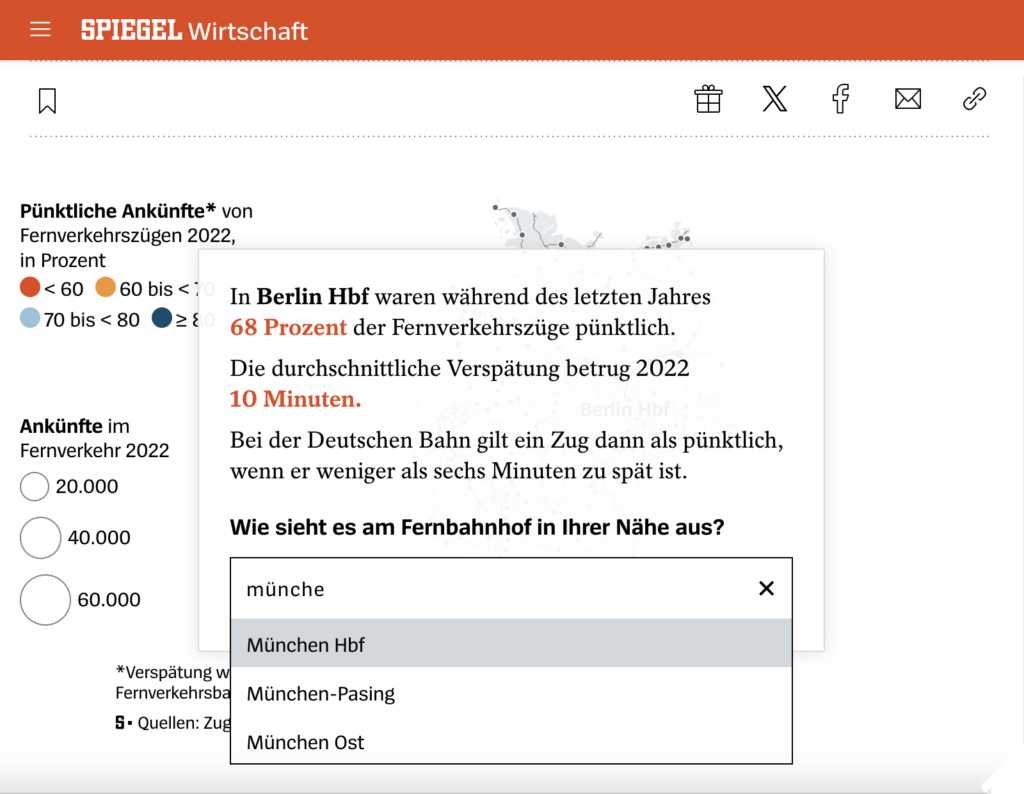The height and width of the screenshot is (794, 1024).
Task: Go to SPIEGEL home via the logo
Action: pyautogui.click(x=131, y=30)
